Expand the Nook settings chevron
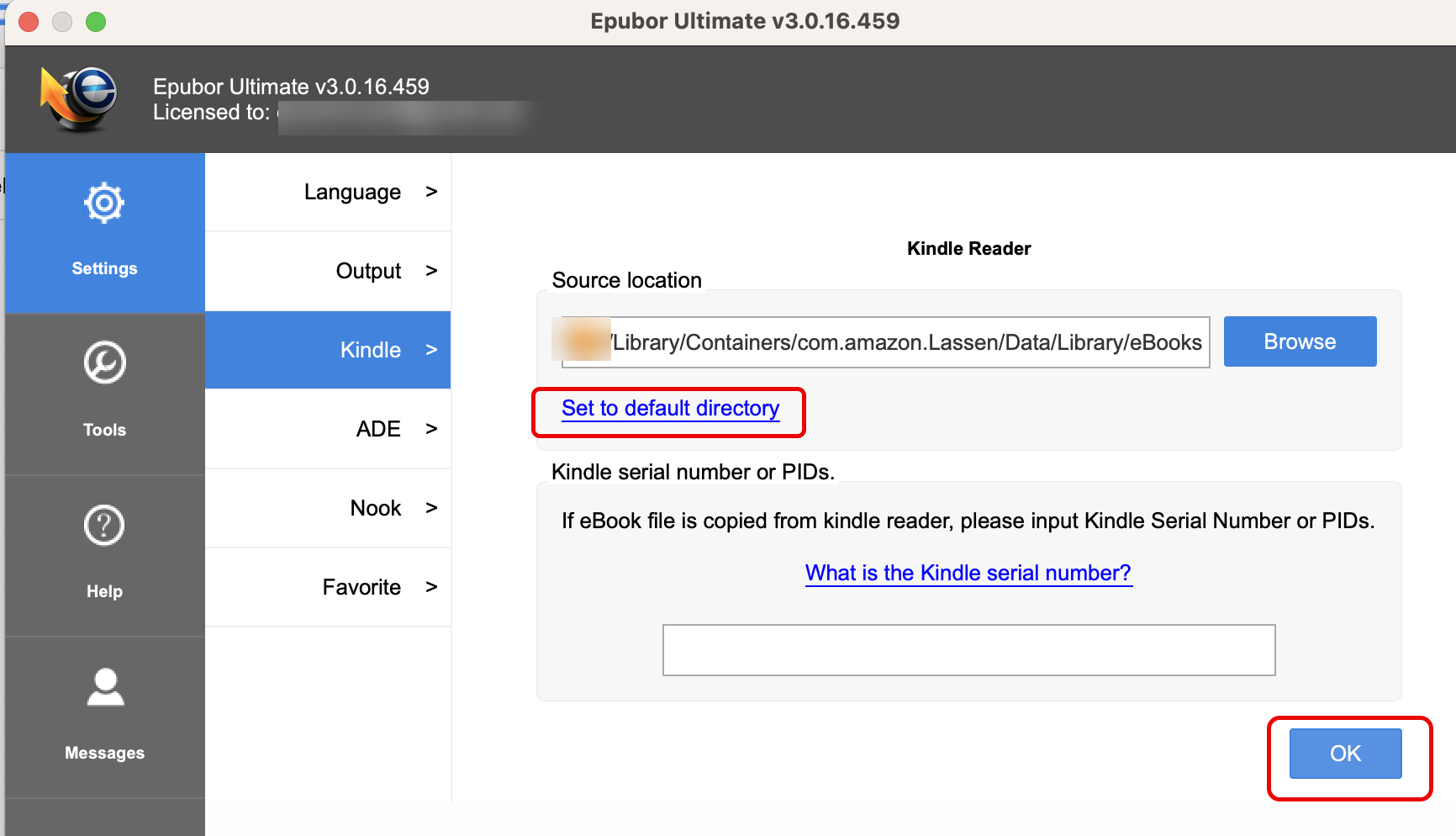 [x=431, y=508]
